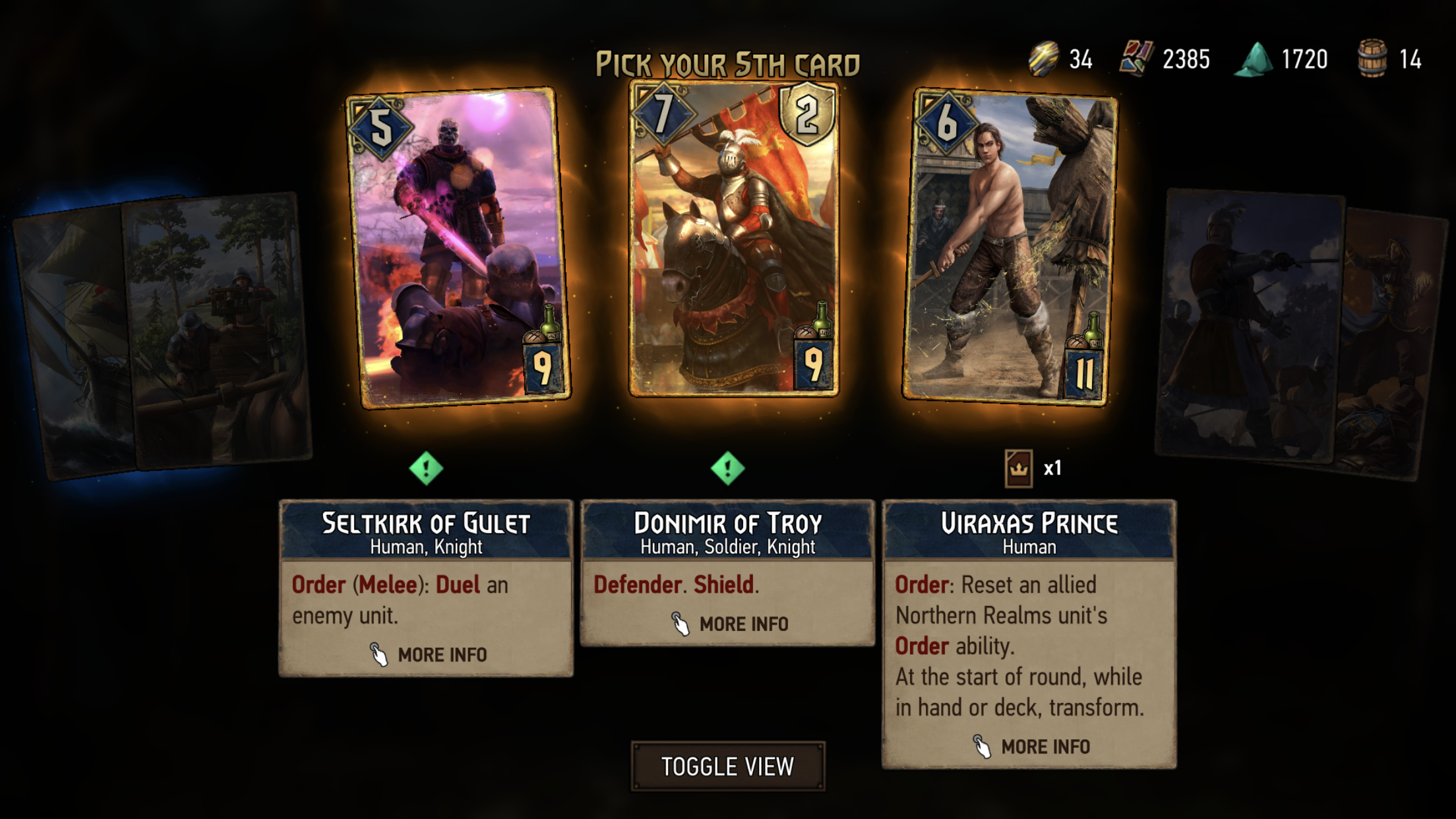Click the scraps currency icon
The height and width of the screenshot is (819, 1456).
point(1137,59)
